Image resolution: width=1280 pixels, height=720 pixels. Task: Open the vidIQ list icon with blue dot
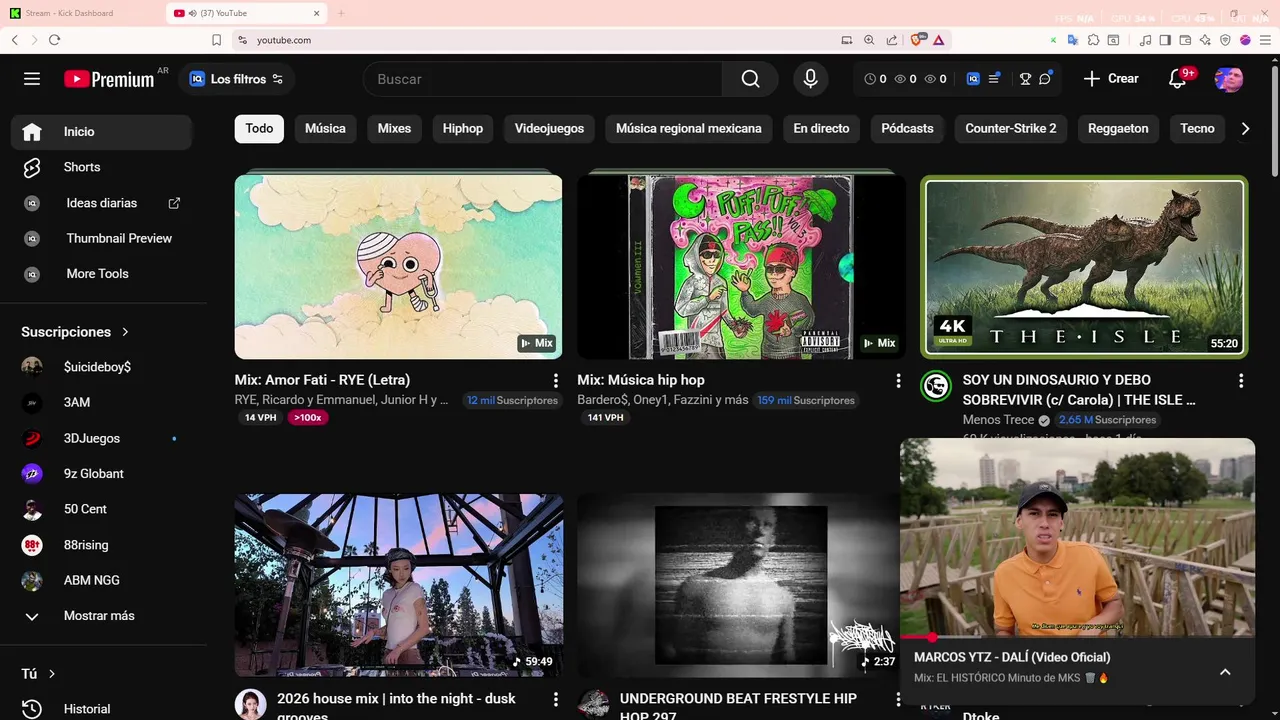(x=994, y=79)
